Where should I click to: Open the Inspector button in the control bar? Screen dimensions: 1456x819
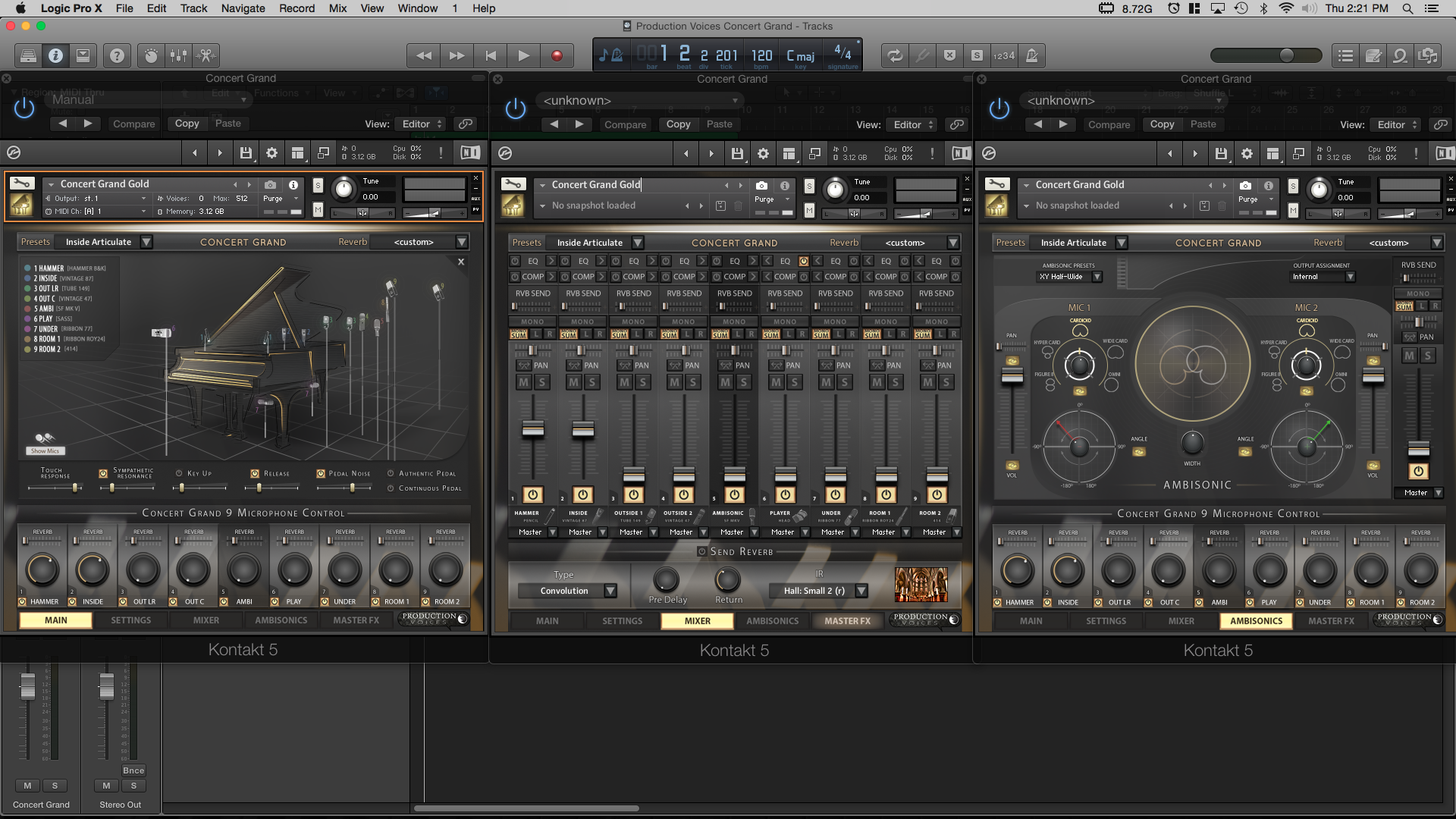pyautogui.click(x=55, y=55)
